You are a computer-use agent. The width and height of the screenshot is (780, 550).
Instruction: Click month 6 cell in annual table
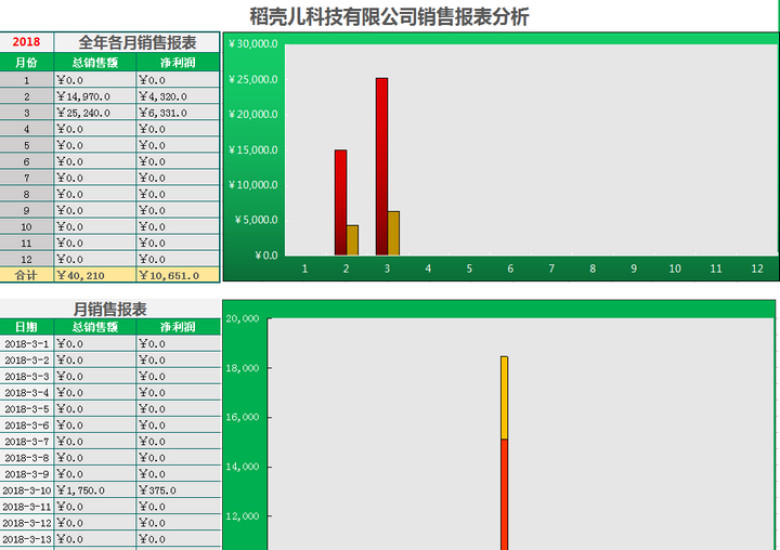26,162
